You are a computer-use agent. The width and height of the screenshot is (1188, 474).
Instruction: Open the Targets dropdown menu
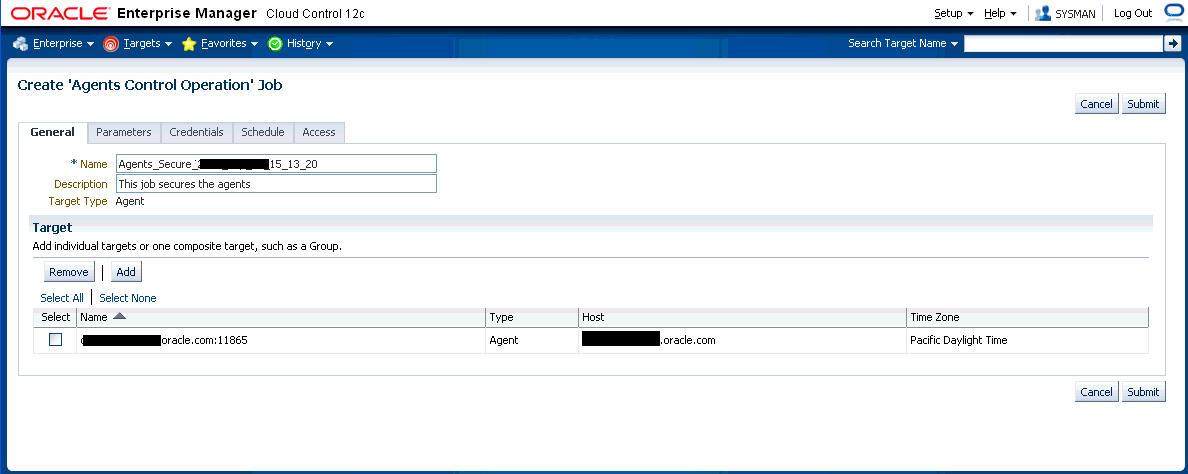[148, 44]
